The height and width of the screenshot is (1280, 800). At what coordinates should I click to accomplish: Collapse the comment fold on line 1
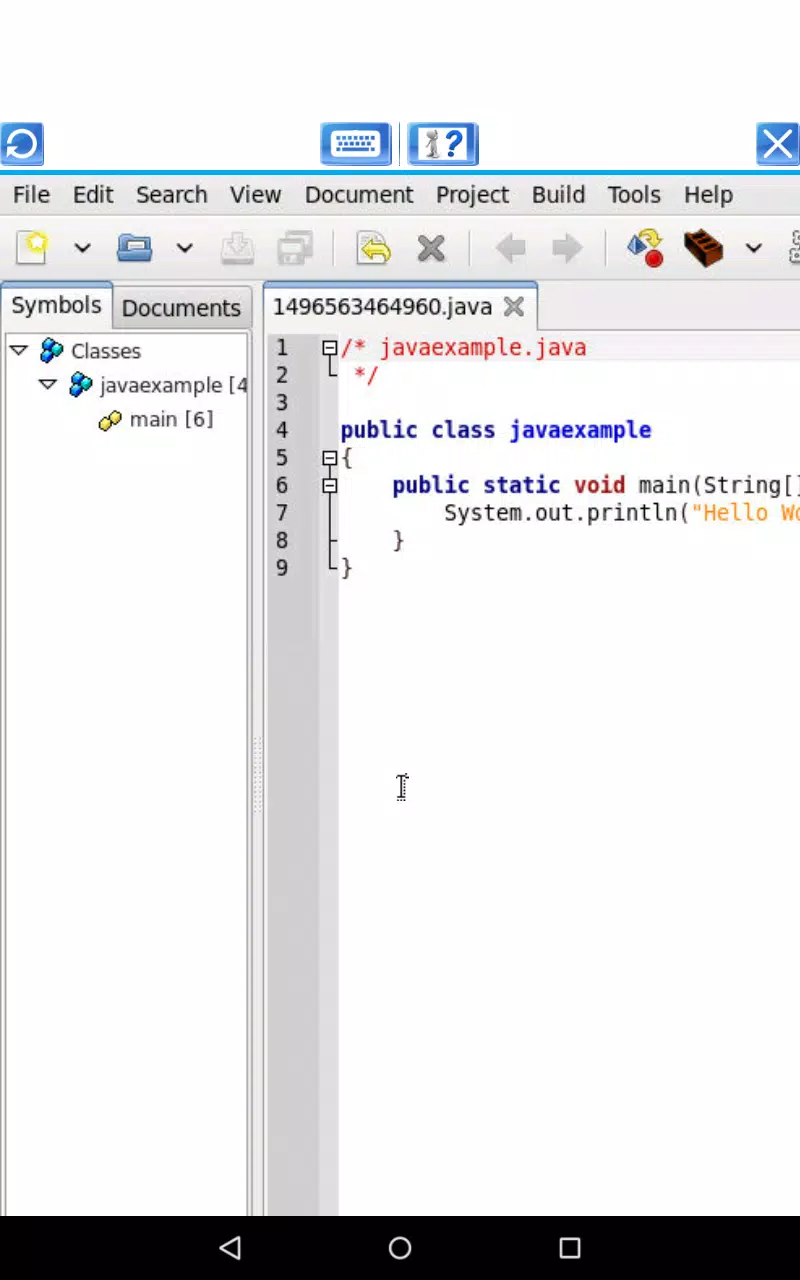329,348
